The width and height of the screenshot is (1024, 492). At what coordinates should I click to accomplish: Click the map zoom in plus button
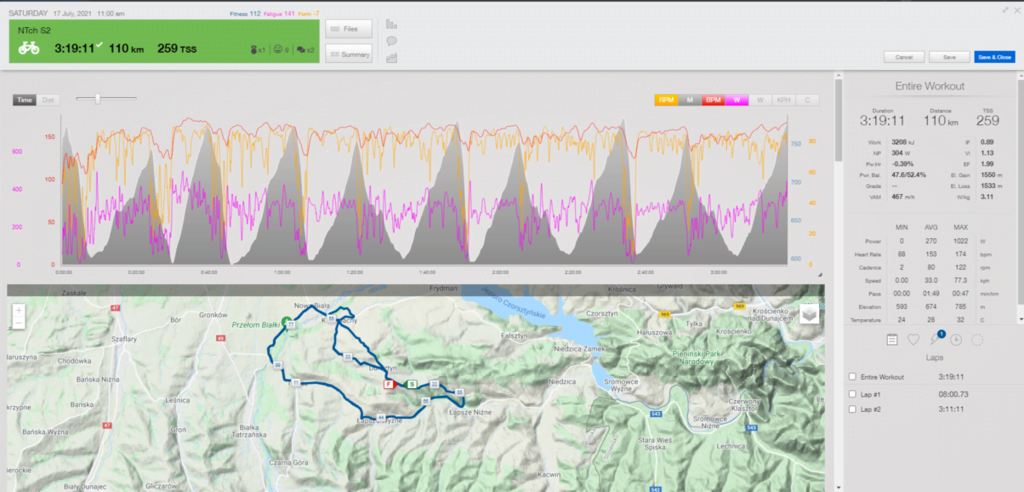pos(18,310)
